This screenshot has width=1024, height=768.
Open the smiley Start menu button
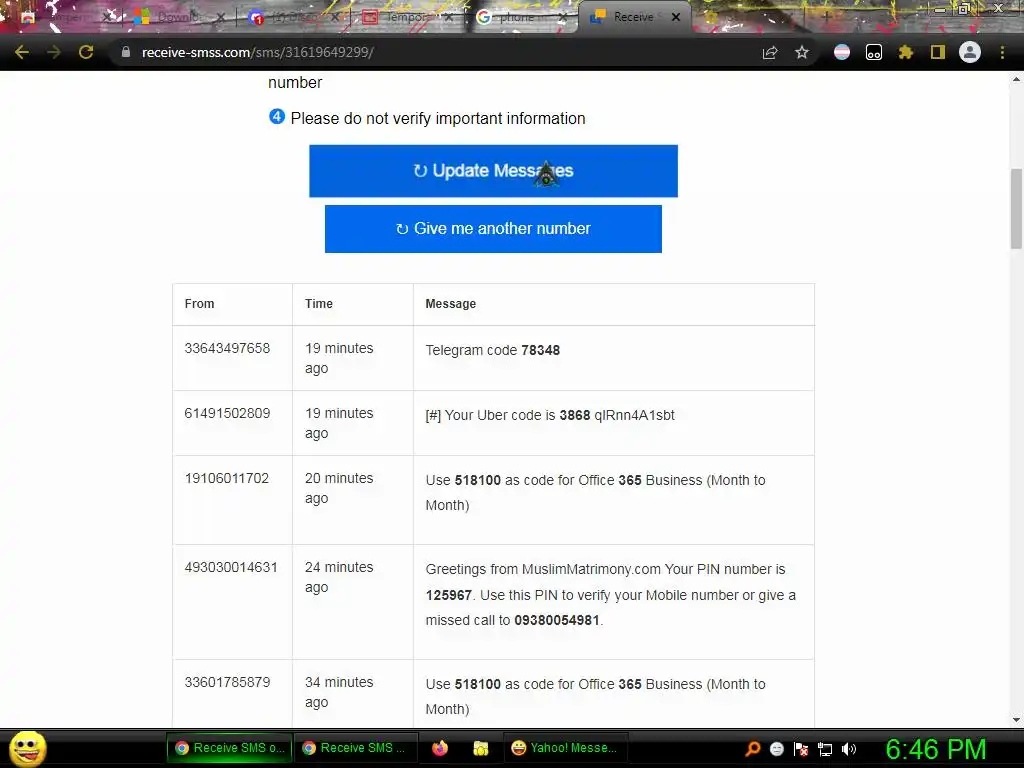point(27,748)
